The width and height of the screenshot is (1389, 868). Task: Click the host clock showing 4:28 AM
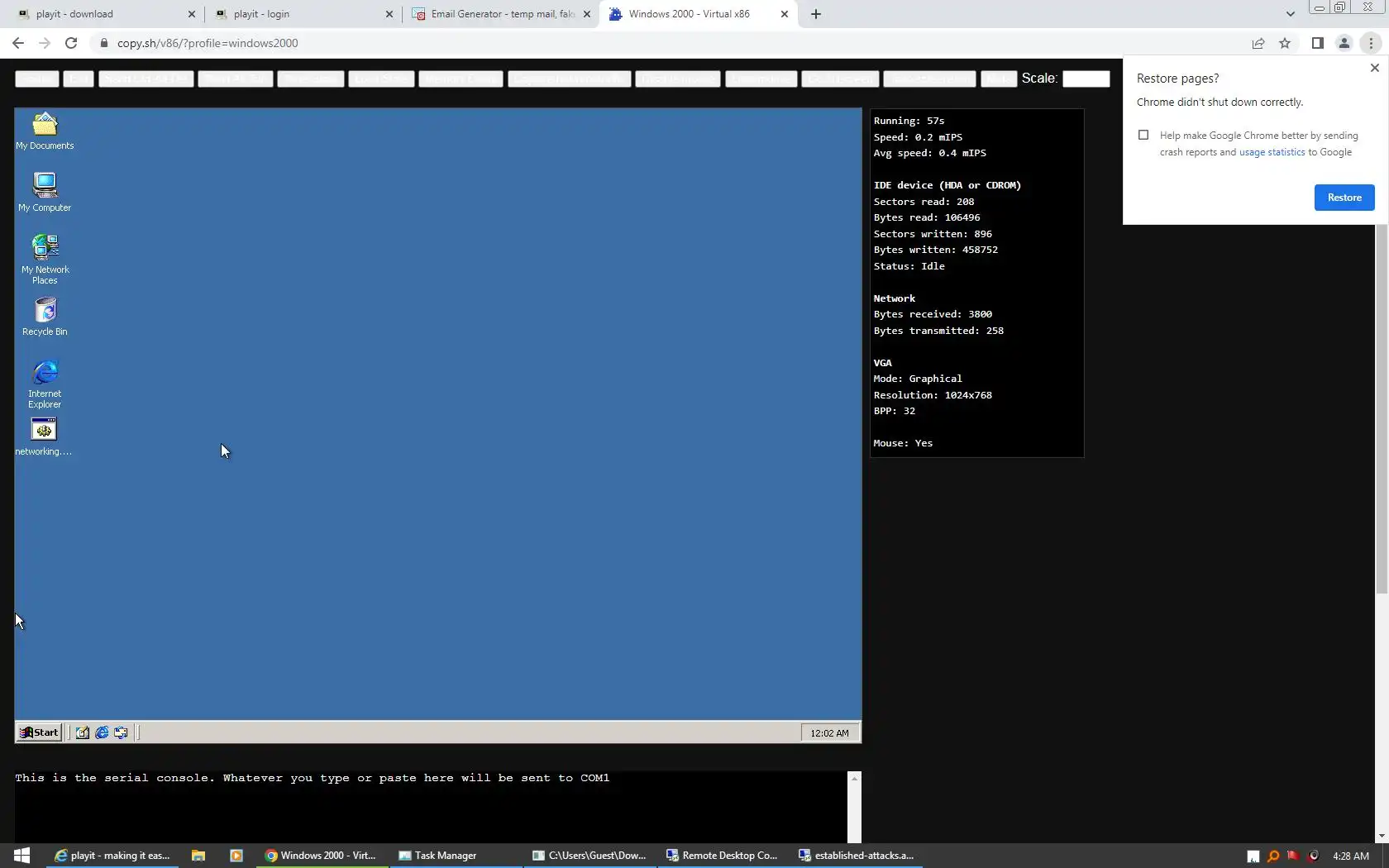coord(1351,856)
